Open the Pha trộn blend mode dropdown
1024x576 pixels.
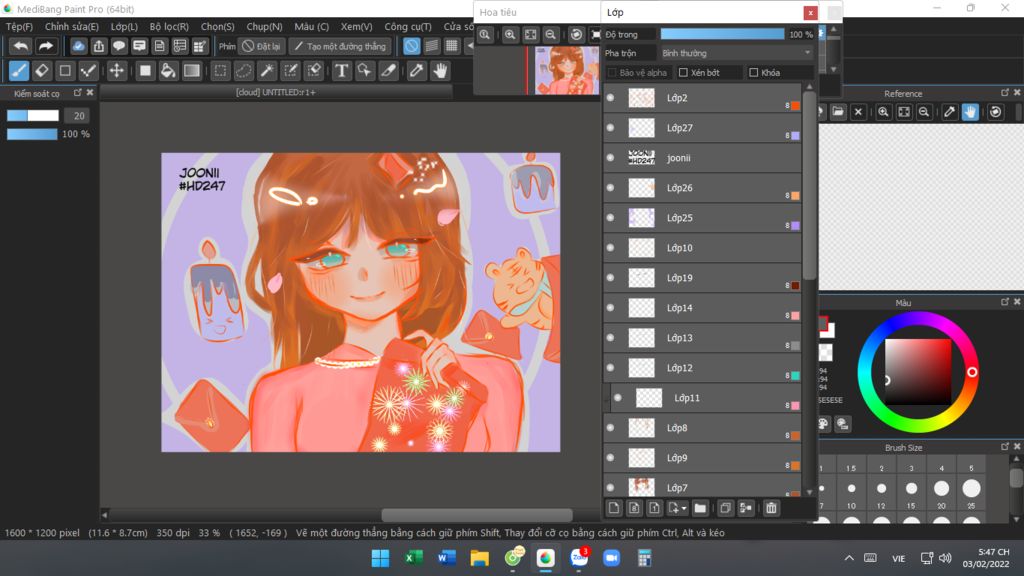point(736,53)
